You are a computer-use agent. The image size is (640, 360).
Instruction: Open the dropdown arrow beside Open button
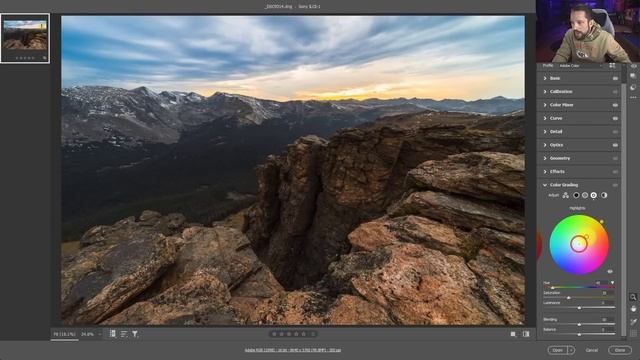(x=571, y=350)
